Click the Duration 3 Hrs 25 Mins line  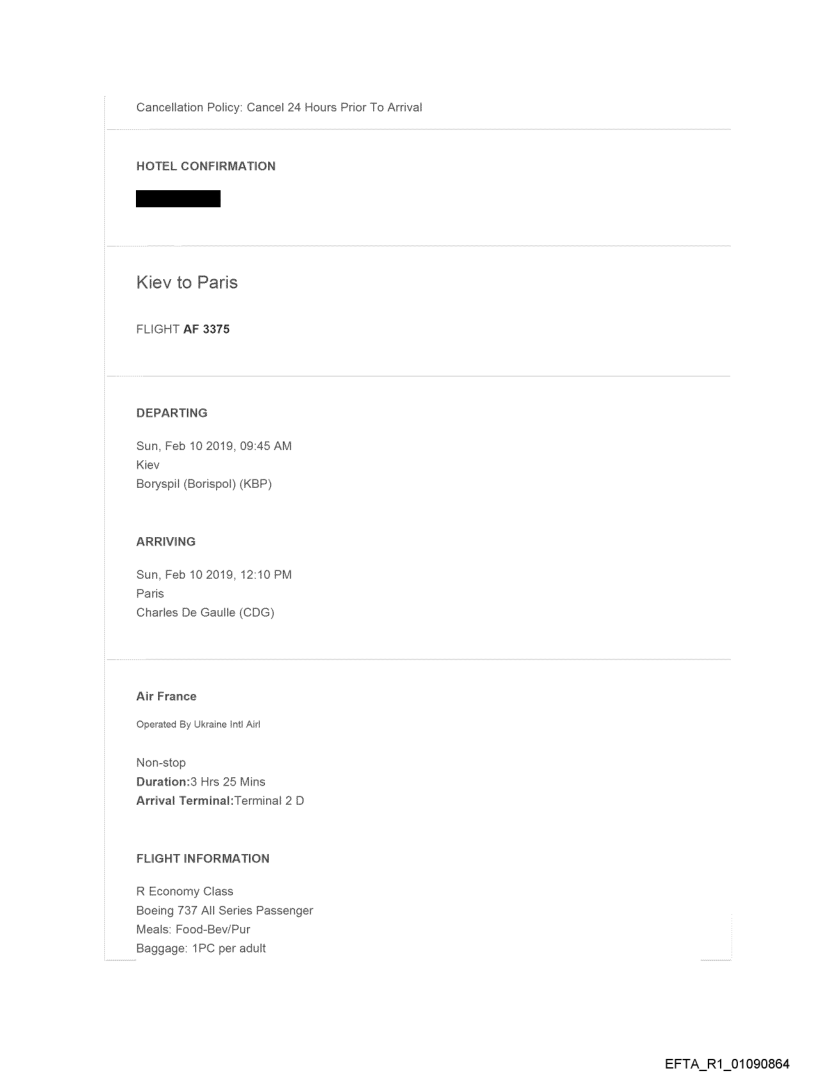201,781
